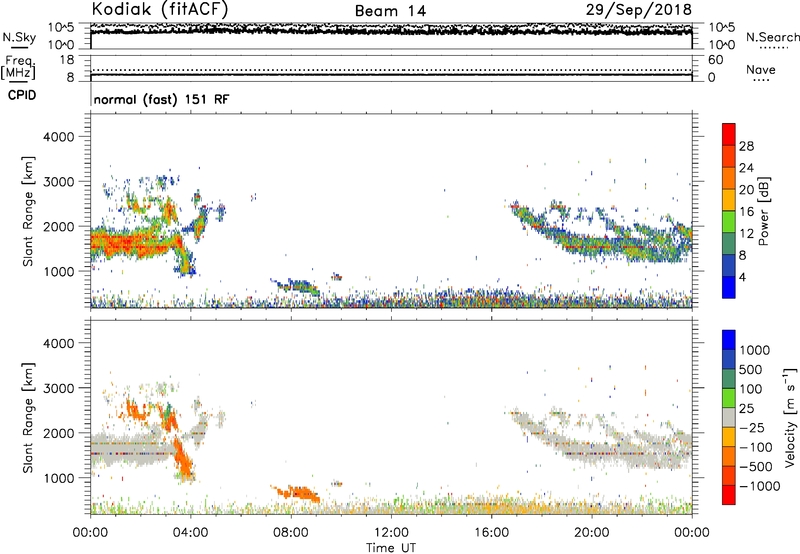The width and height of the screenshot is (800, 554).
Task: Click the 28 value on Power colorbar
Action: [x=746, y=146]
